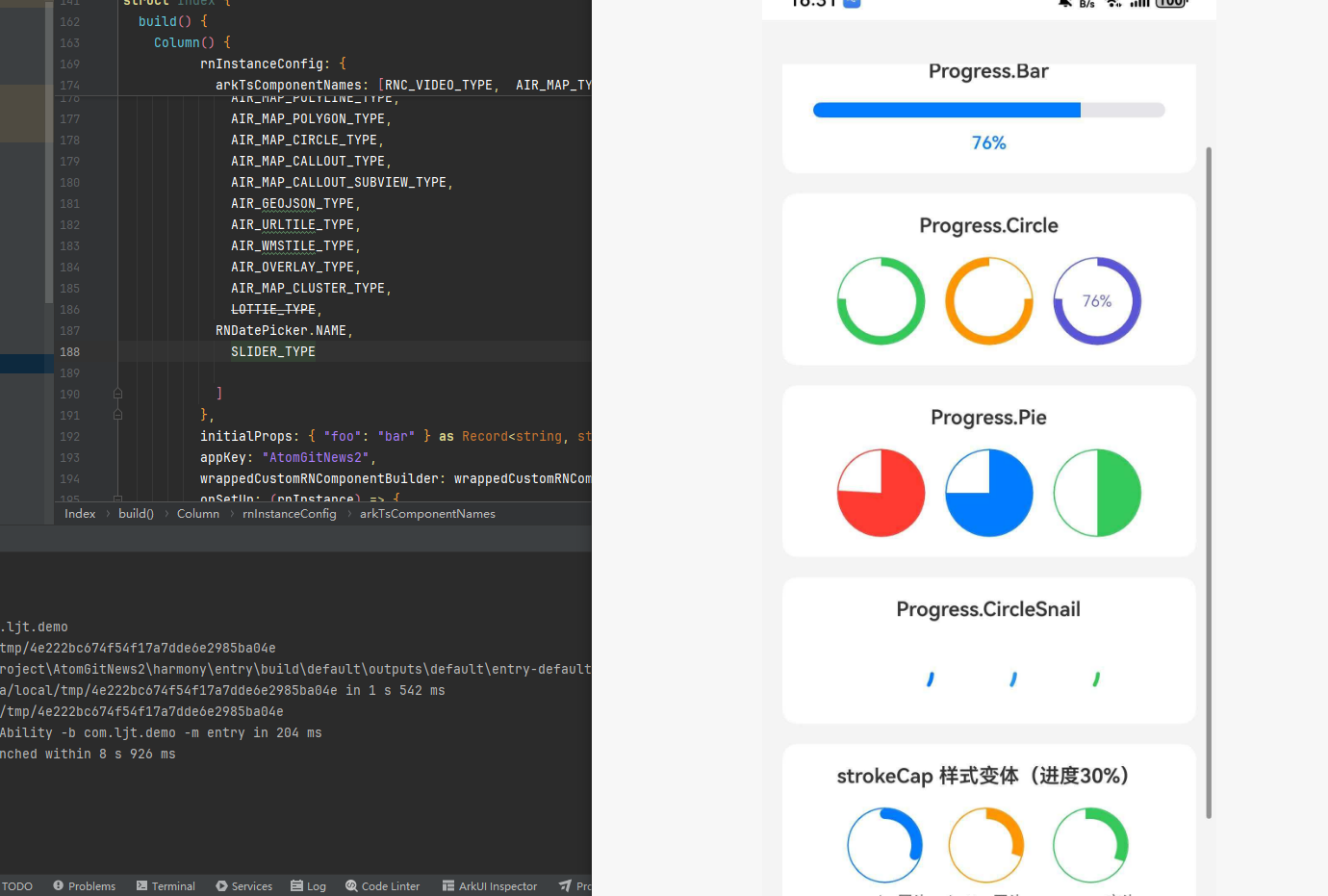
Task: Click AIR_MAP_CALLOUT_SUBVIEW_TYPE in the editor
Action: click(x=339, y=182)
